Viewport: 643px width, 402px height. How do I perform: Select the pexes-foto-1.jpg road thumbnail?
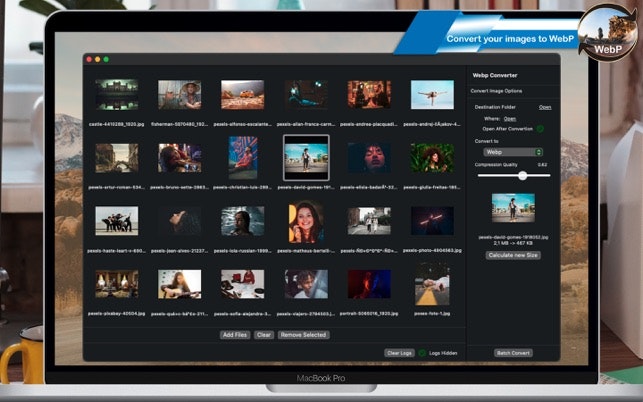click(x=432, y=284)
